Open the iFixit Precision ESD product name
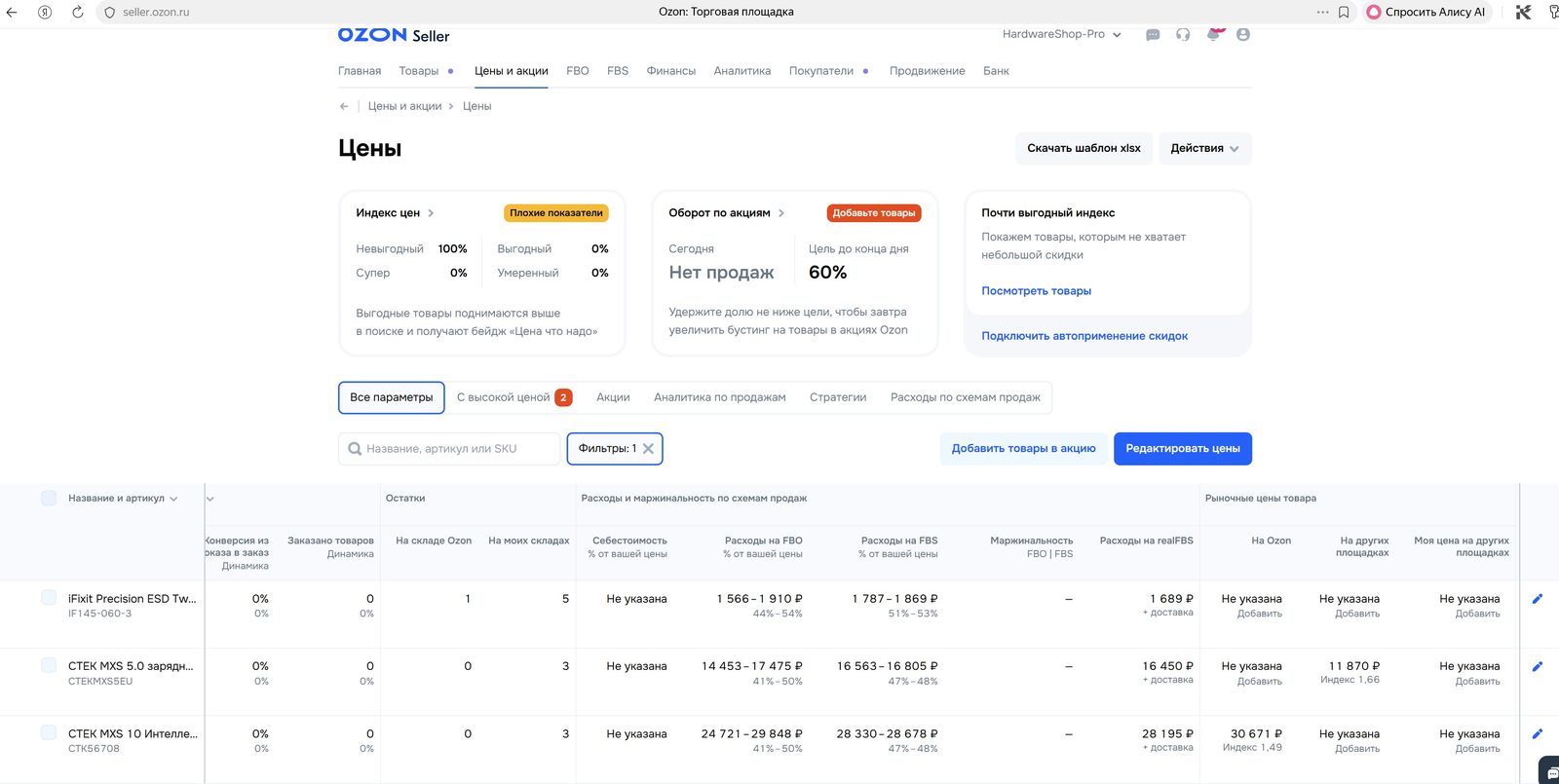This screenshot has height=784, width=1559. click(132, 599)
